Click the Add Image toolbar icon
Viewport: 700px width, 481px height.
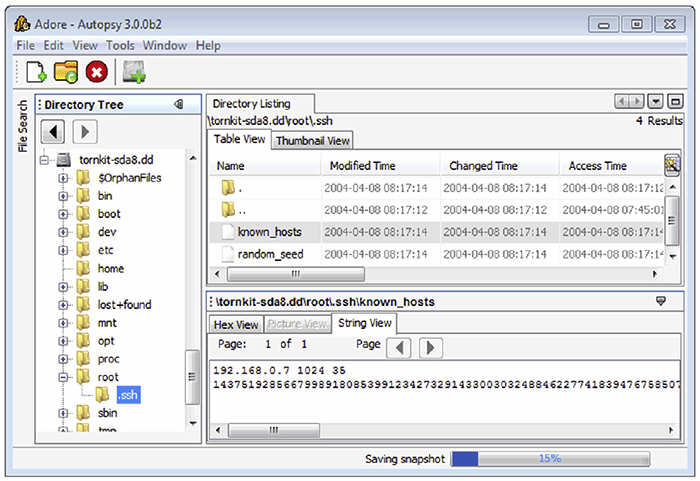(134, 71)
